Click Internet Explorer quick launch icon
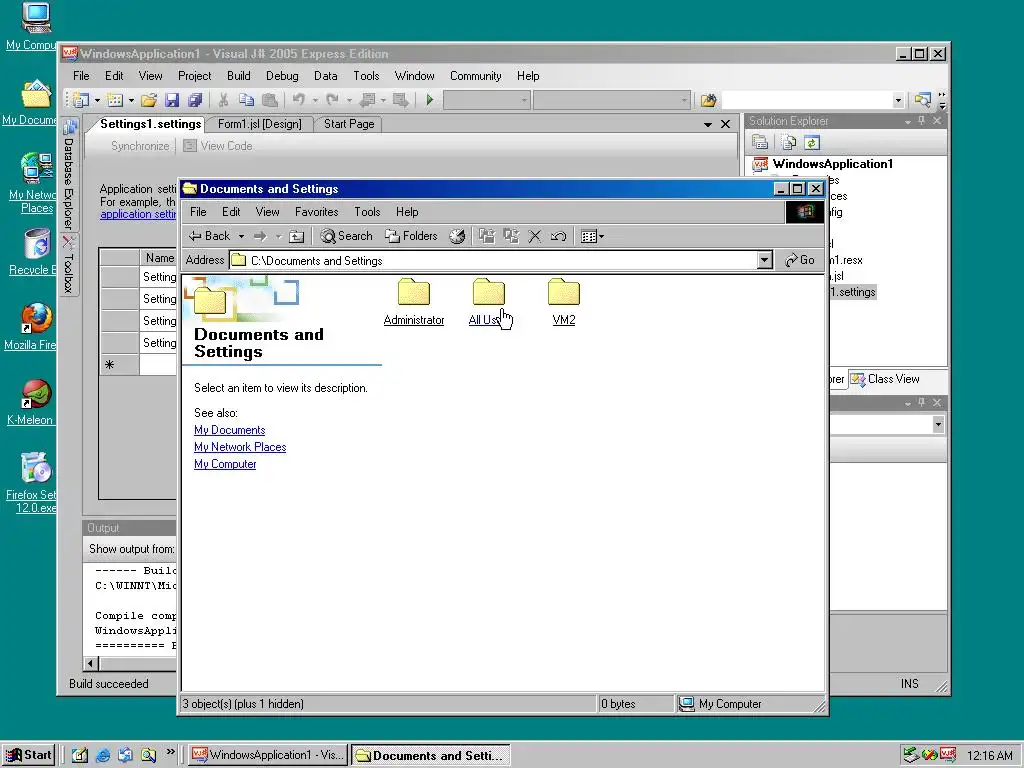 coord(103,755)
